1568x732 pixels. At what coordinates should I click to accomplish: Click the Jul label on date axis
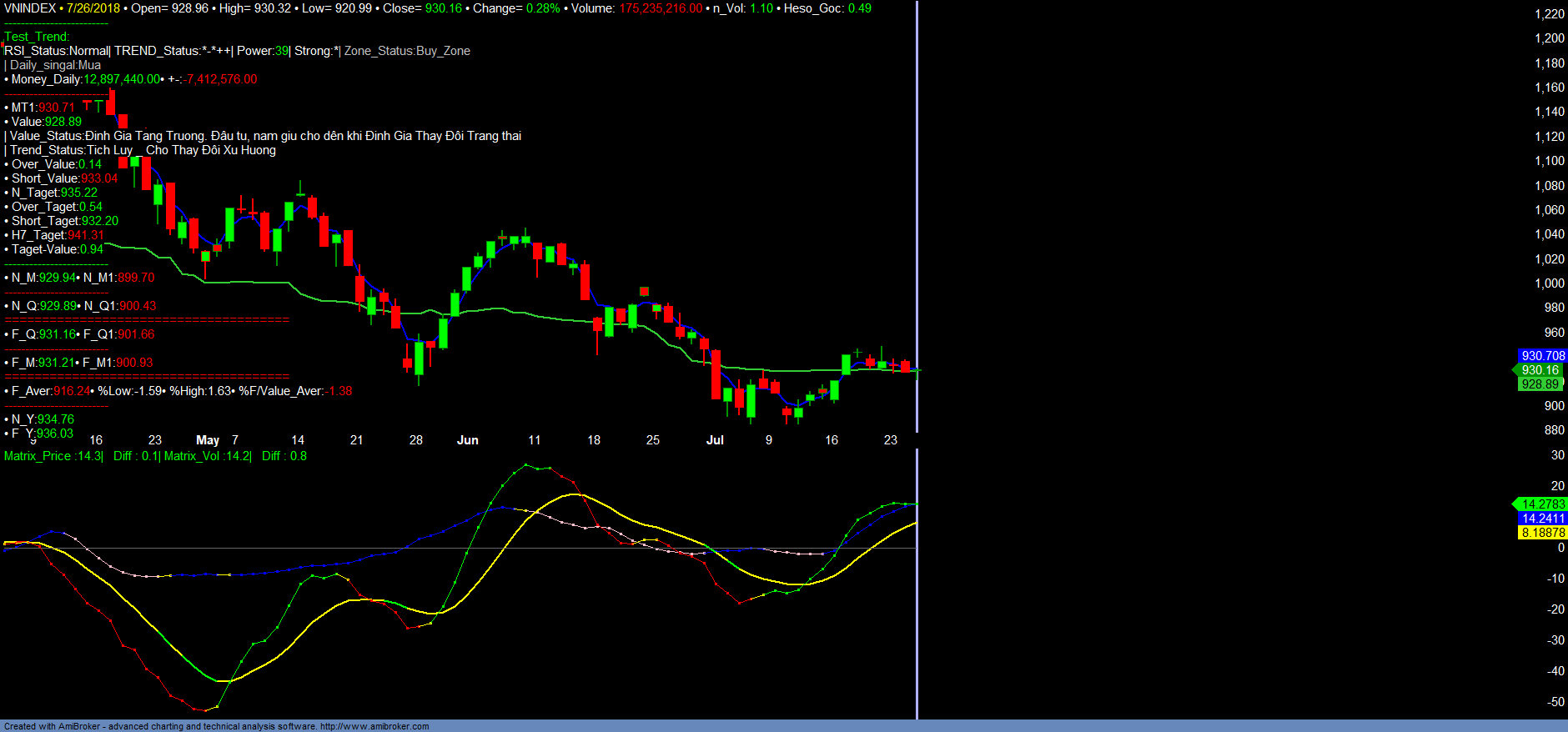coord(715,440)
